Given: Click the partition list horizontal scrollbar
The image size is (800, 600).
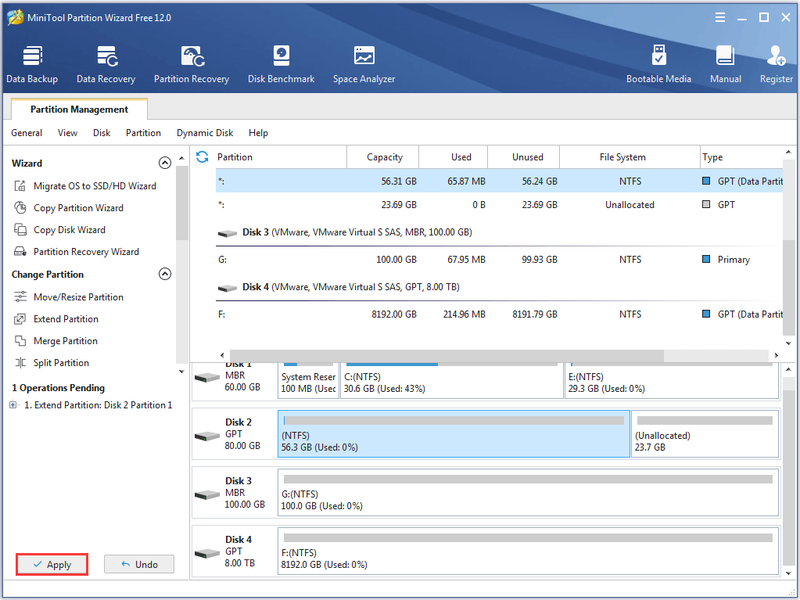Looking at the screenshot, I should tap(447, 355).
